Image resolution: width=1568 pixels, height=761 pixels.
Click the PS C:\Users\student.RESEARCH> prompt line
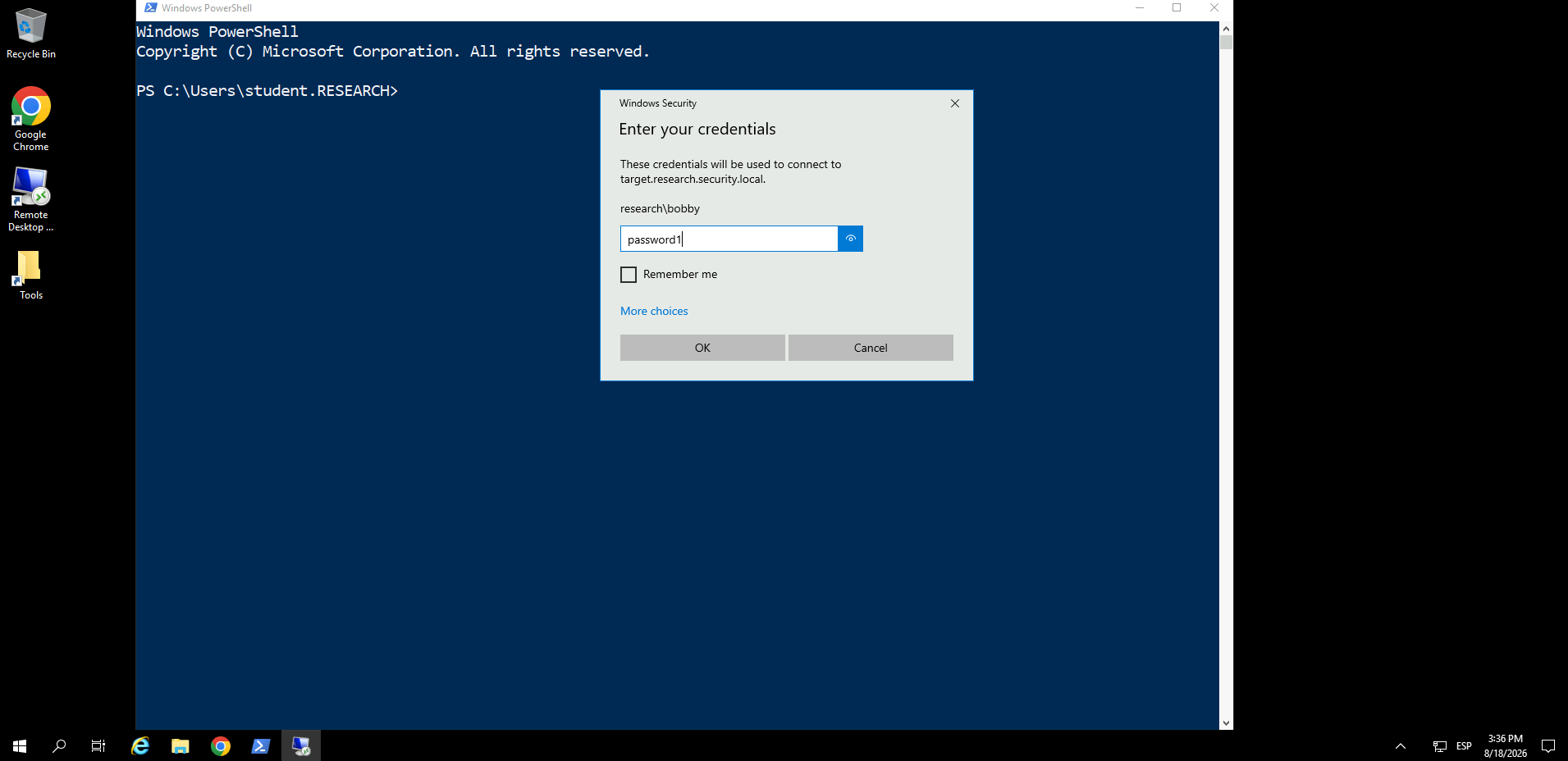(267, 91)
